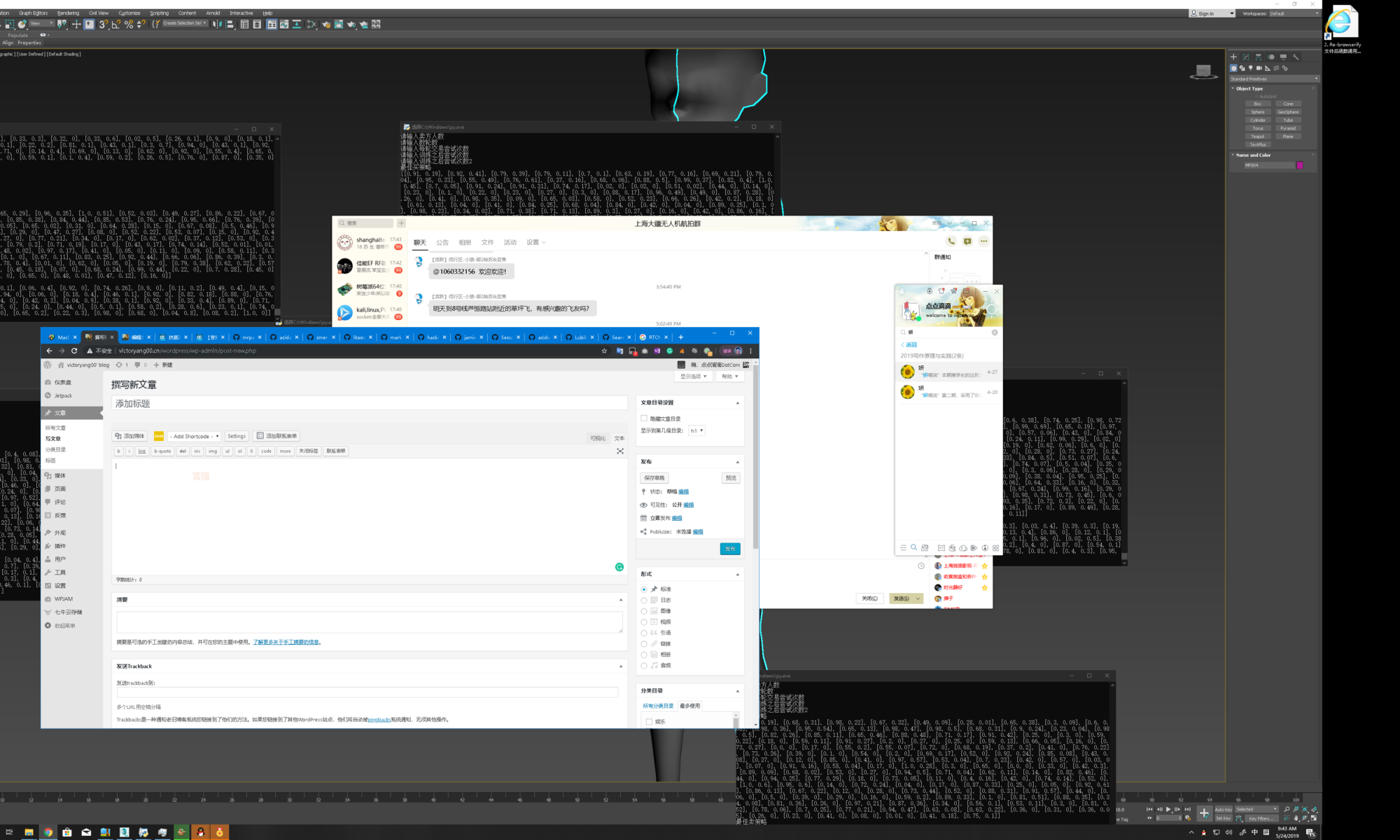1400x840 pixels.
Task: Open the Workspaces Default dropdown
Action: 1294,13
